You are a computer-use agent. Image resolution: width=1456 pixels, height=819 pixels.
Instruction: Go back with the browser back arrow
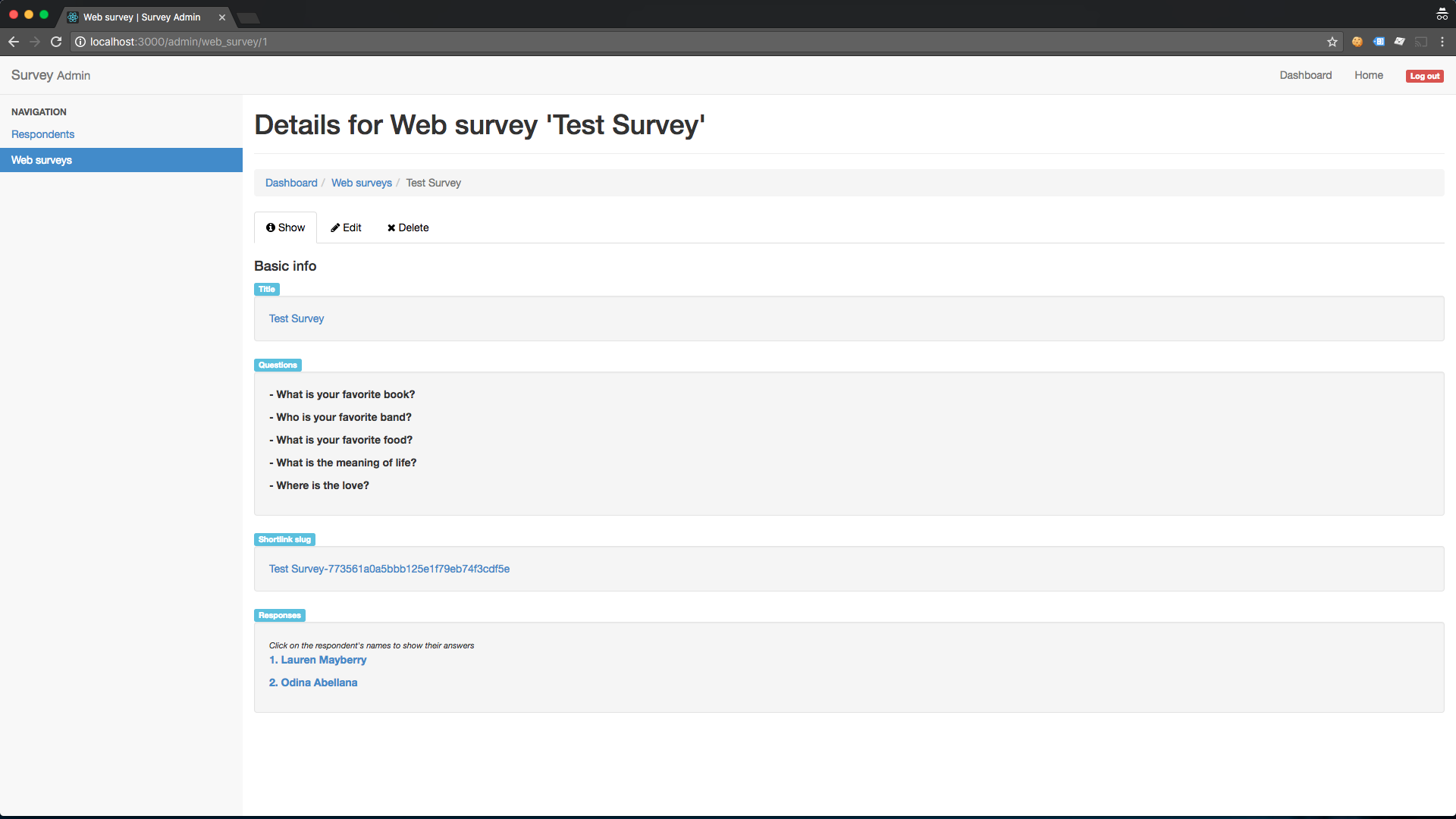click(14, 42)
